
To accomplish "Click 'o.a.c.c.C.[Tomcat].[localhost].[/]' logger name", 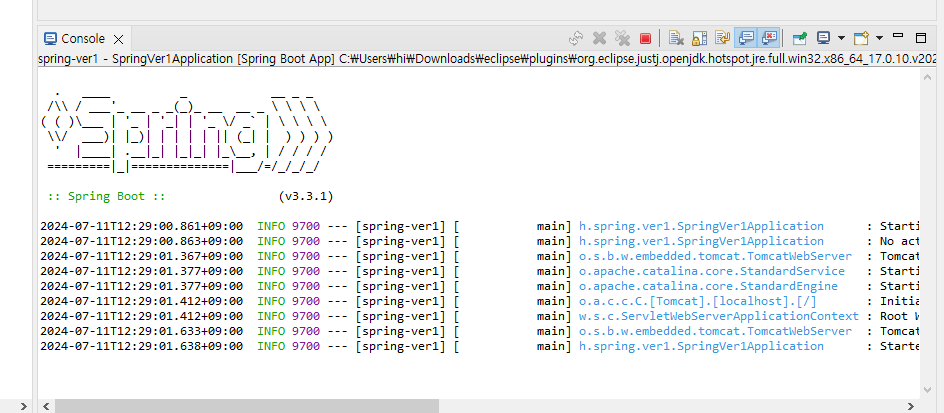I will pos(697,302).
